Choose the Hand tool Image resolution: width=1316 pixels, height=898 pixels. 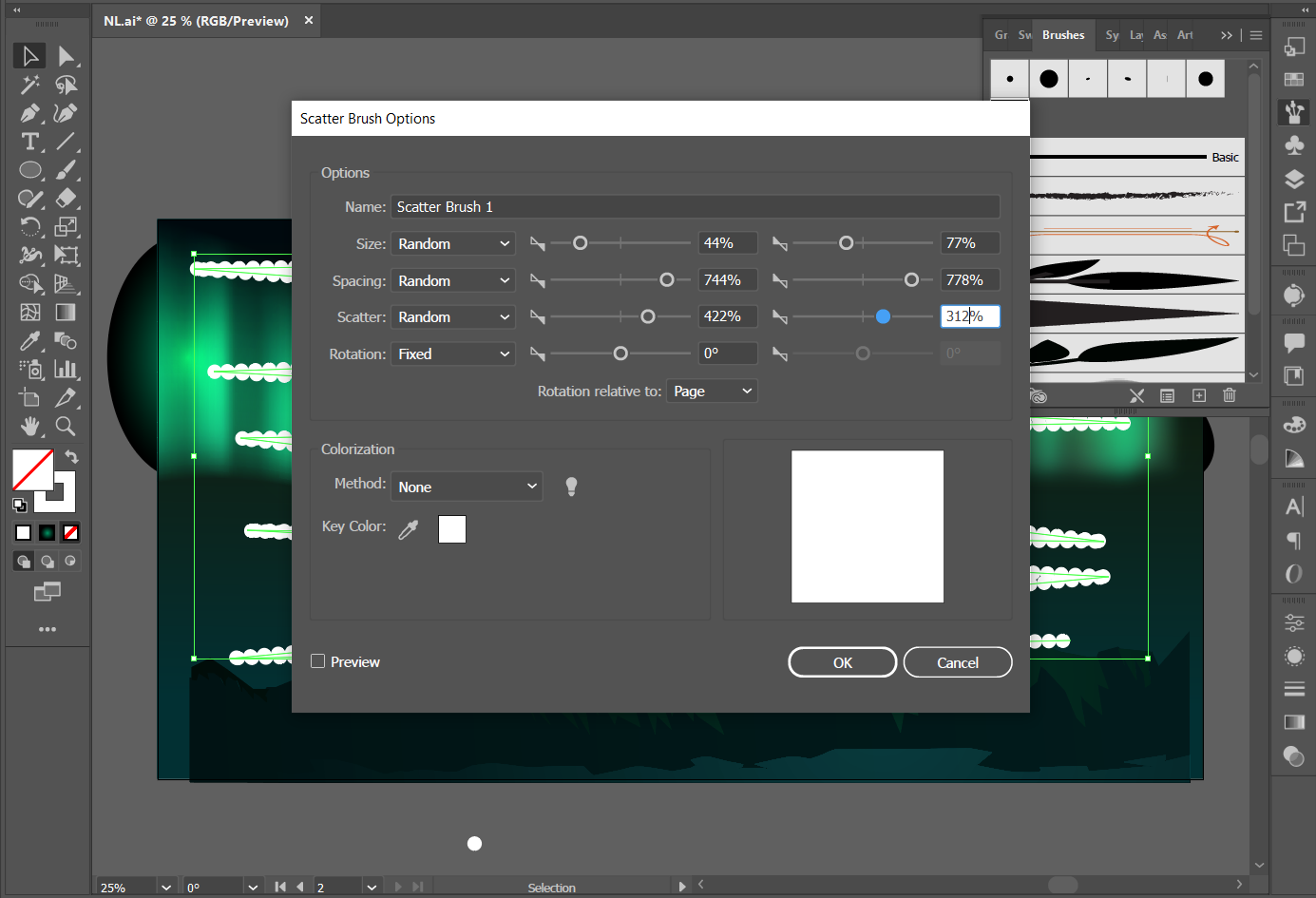click(30, 426)
